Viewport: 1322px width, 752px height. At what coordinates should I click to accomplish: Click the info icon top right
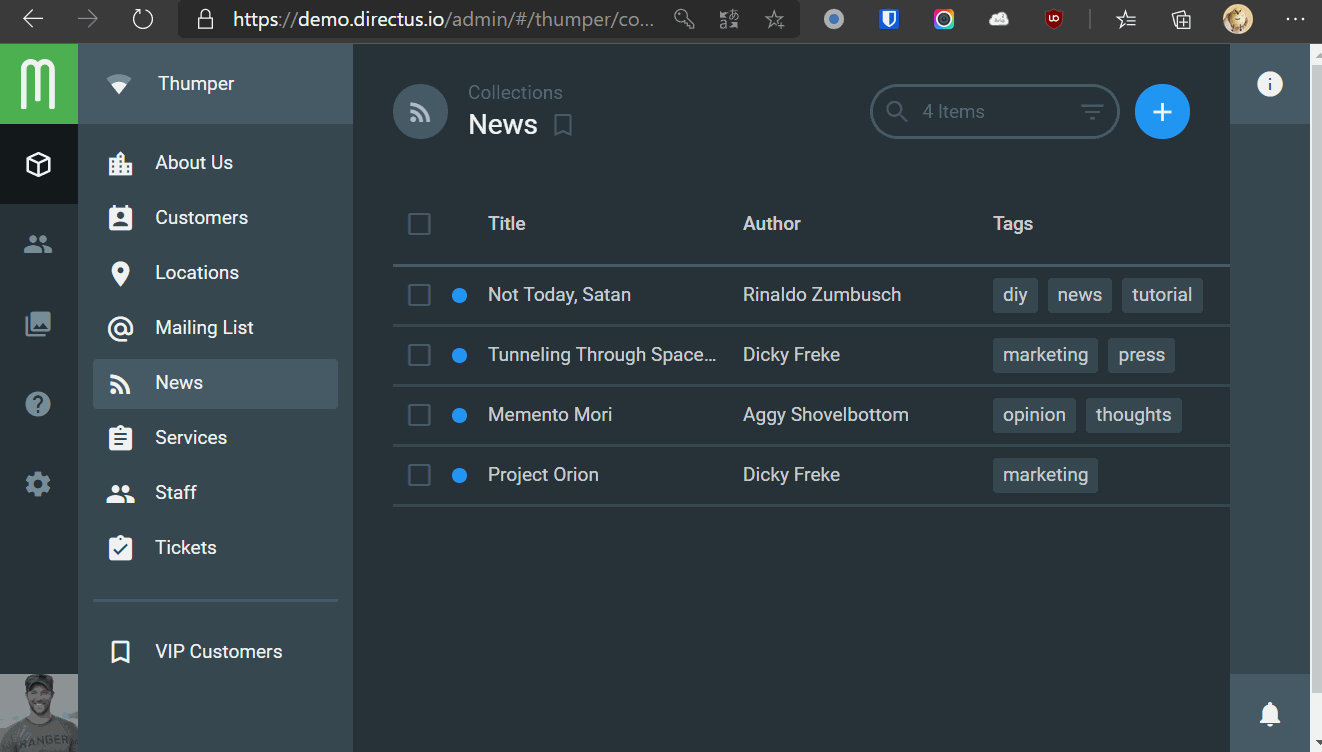(x=1269, y=84)
